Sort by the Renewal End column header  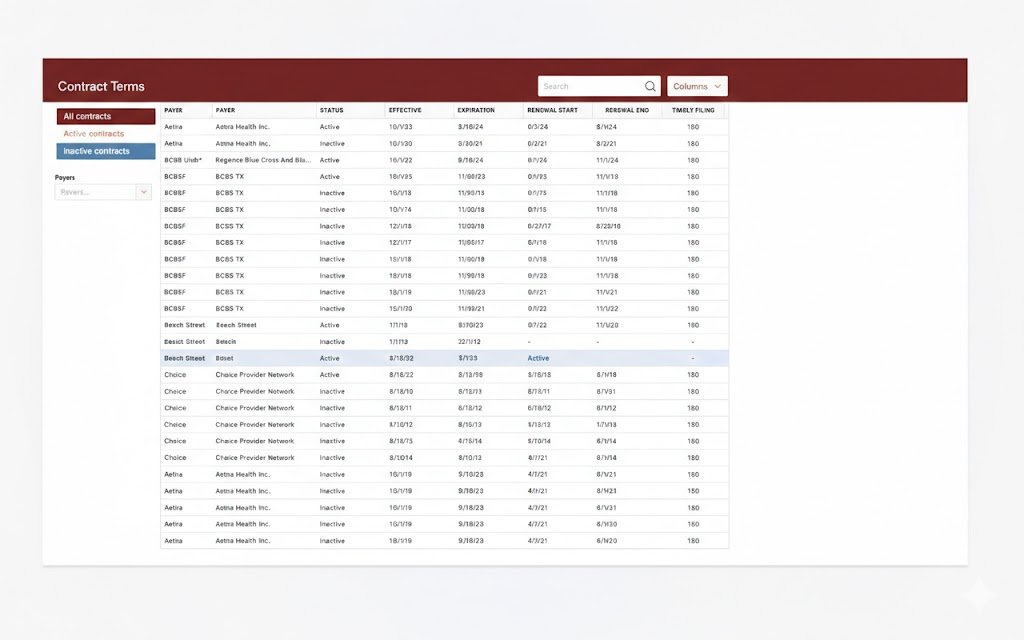pyautogui.click(x=626, y=110)
